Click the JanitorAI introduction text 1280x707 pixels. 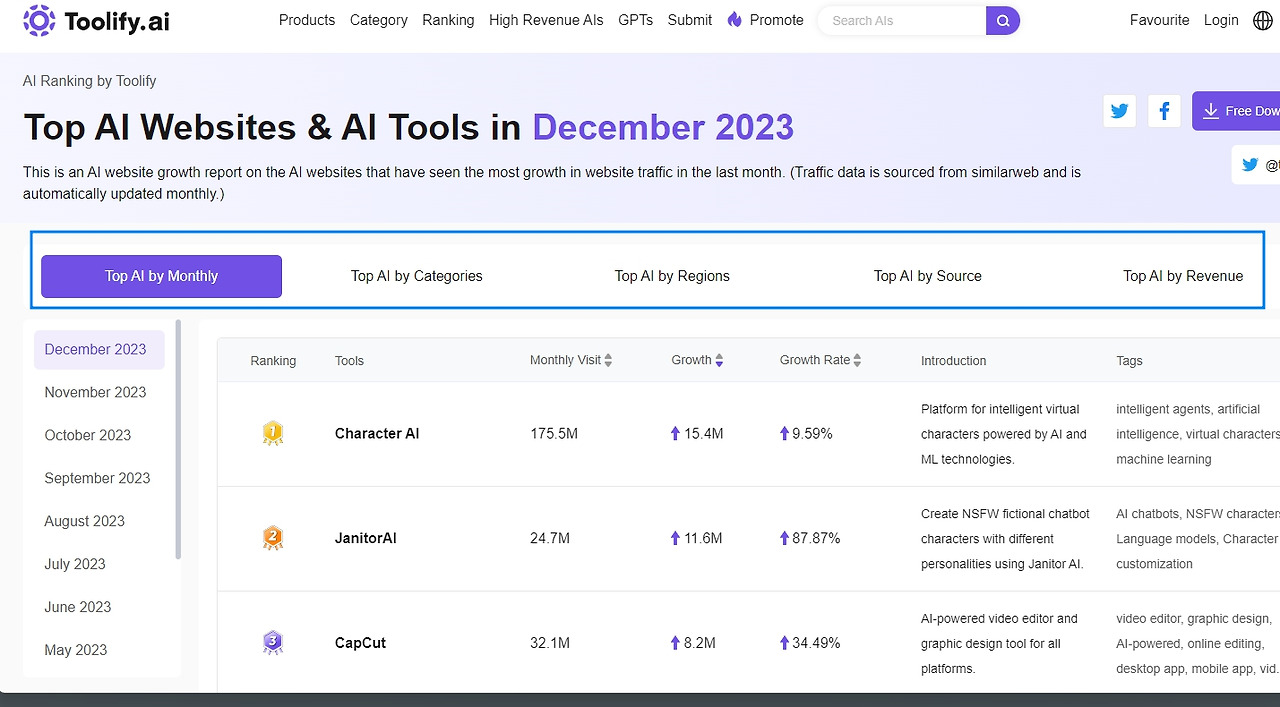1005,538
